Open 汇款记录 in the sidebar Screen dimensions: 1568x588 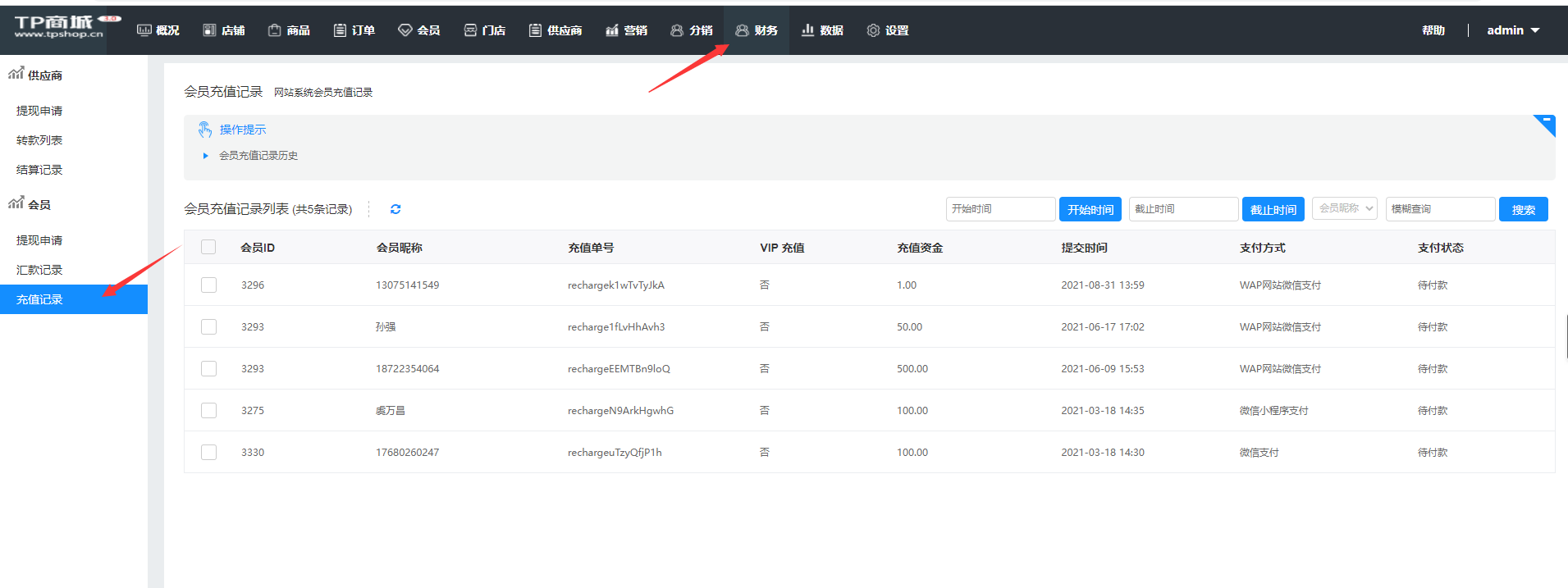coord(39,270)
